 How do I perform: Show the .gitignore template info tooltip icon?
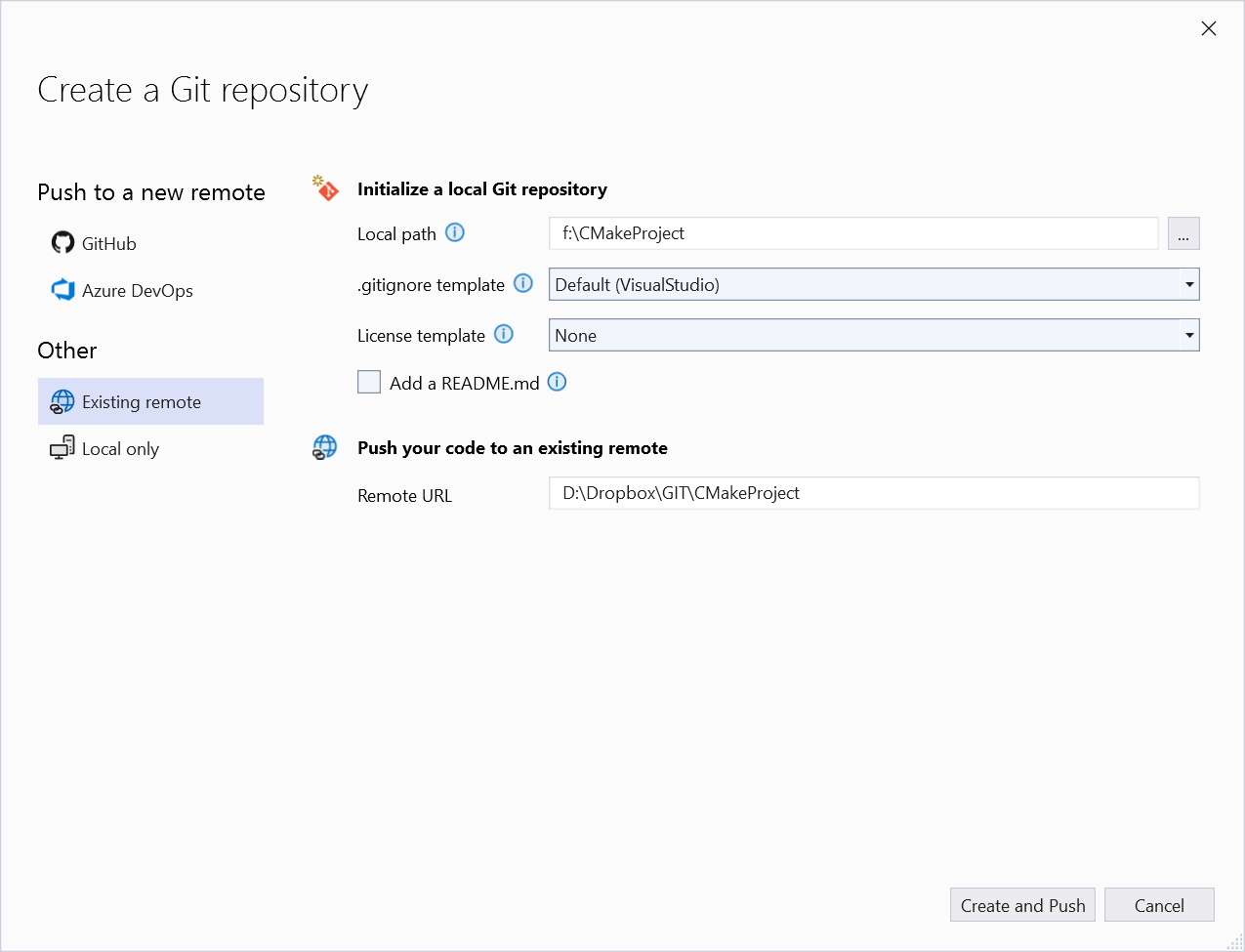(523, 283)
